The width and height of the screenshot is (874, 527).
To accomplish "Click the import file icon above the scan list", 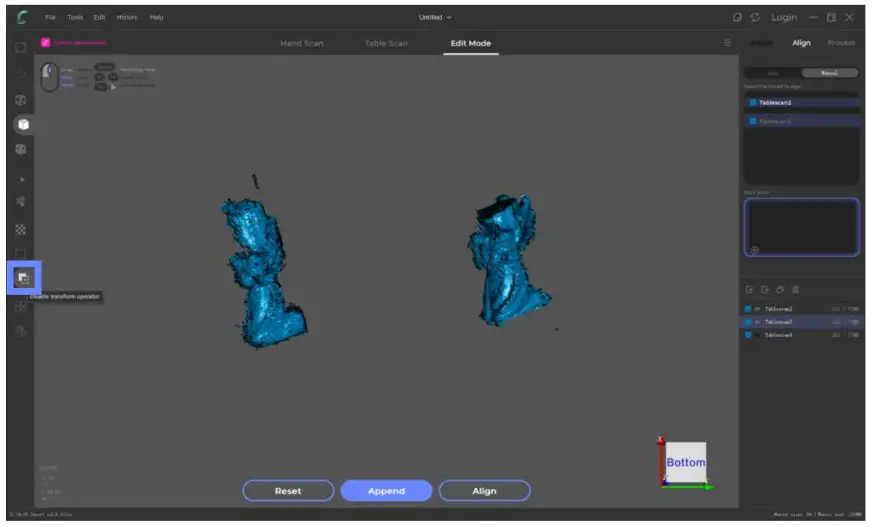I will [x=749, y=289].
